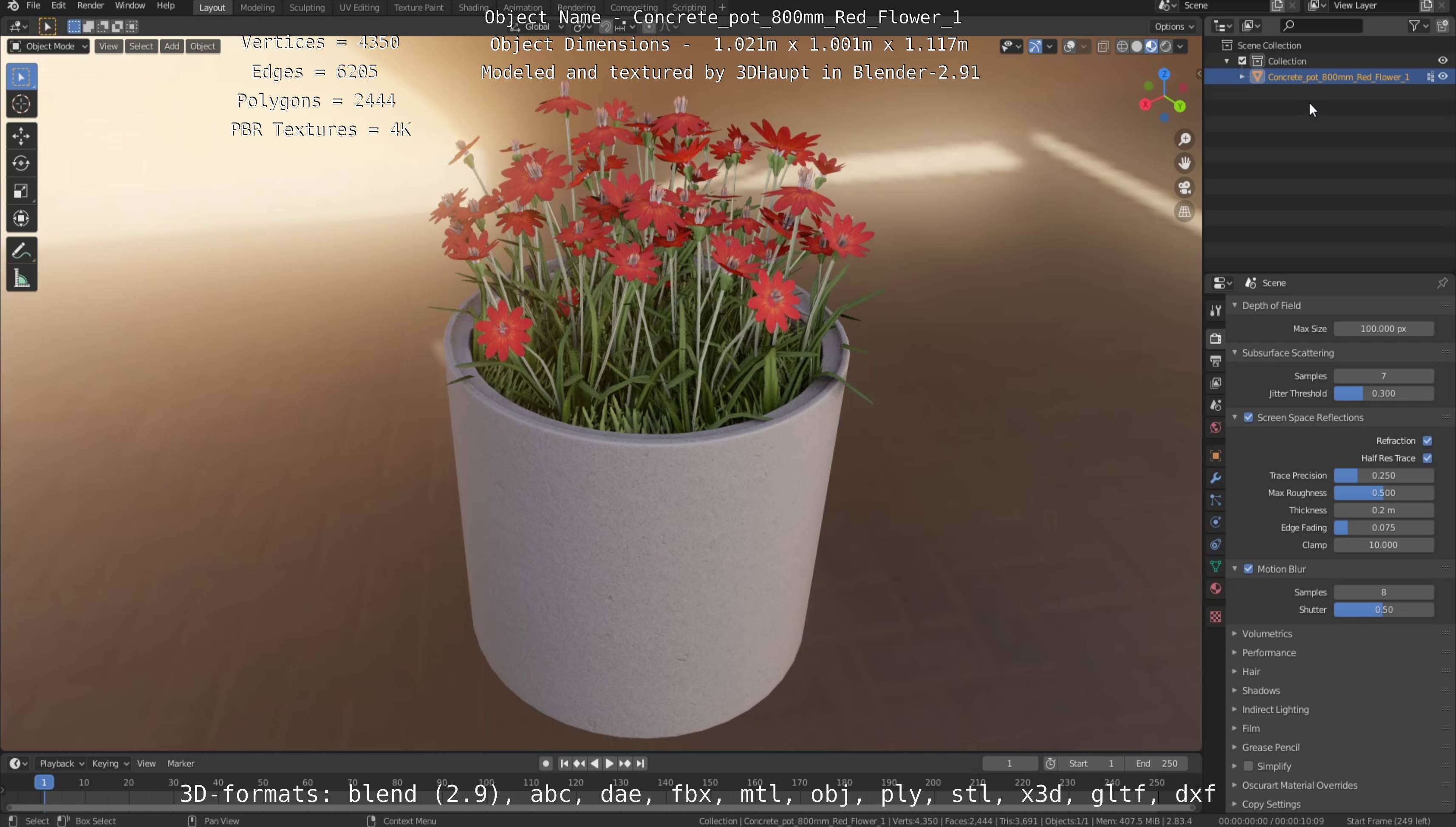The width and height of the screenshot is (1456, 827).
Task: Expand the Volumetrics panel
Action: (1267, 634)
